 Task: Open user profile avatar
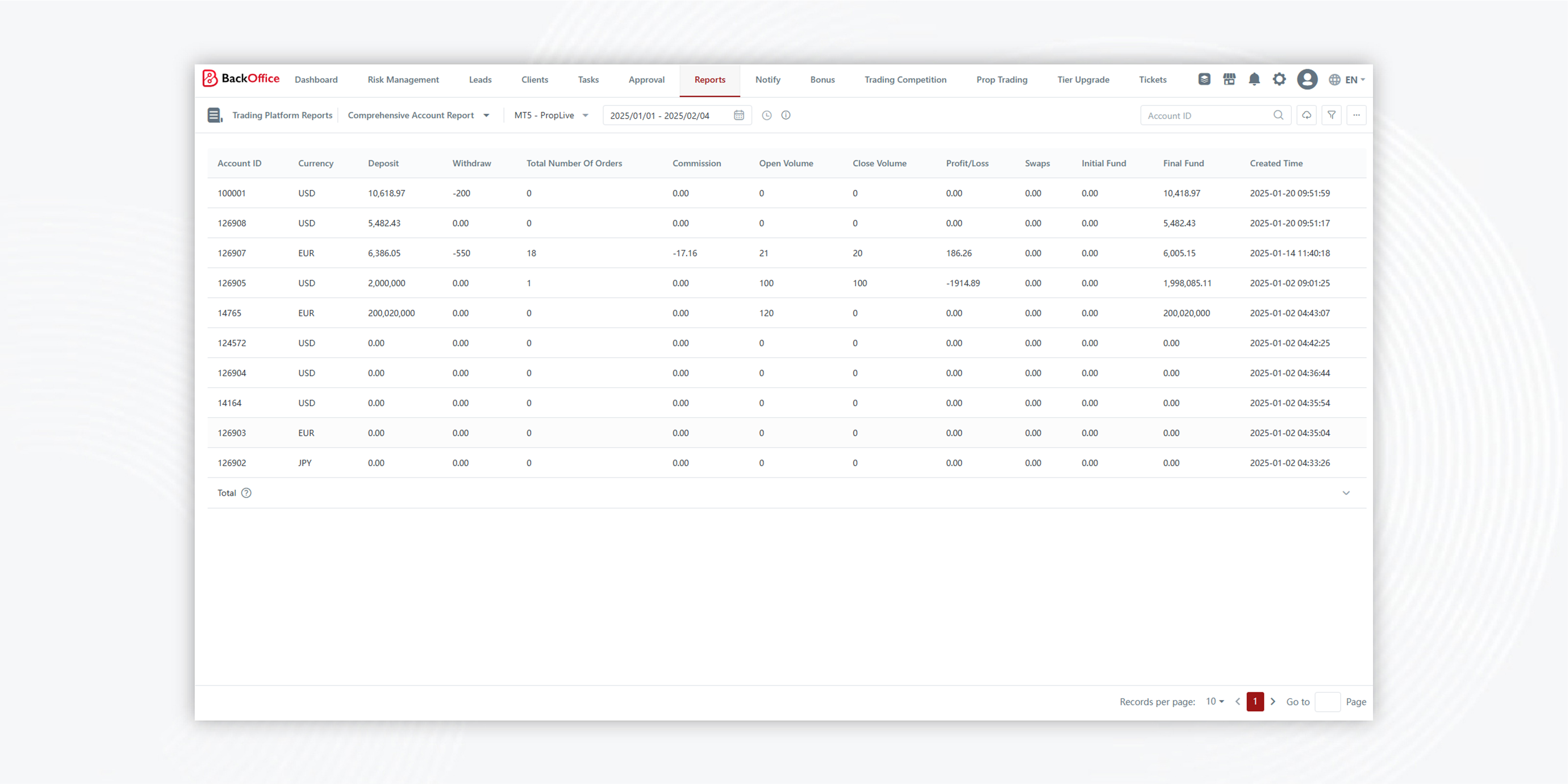tap(1307, 79)
